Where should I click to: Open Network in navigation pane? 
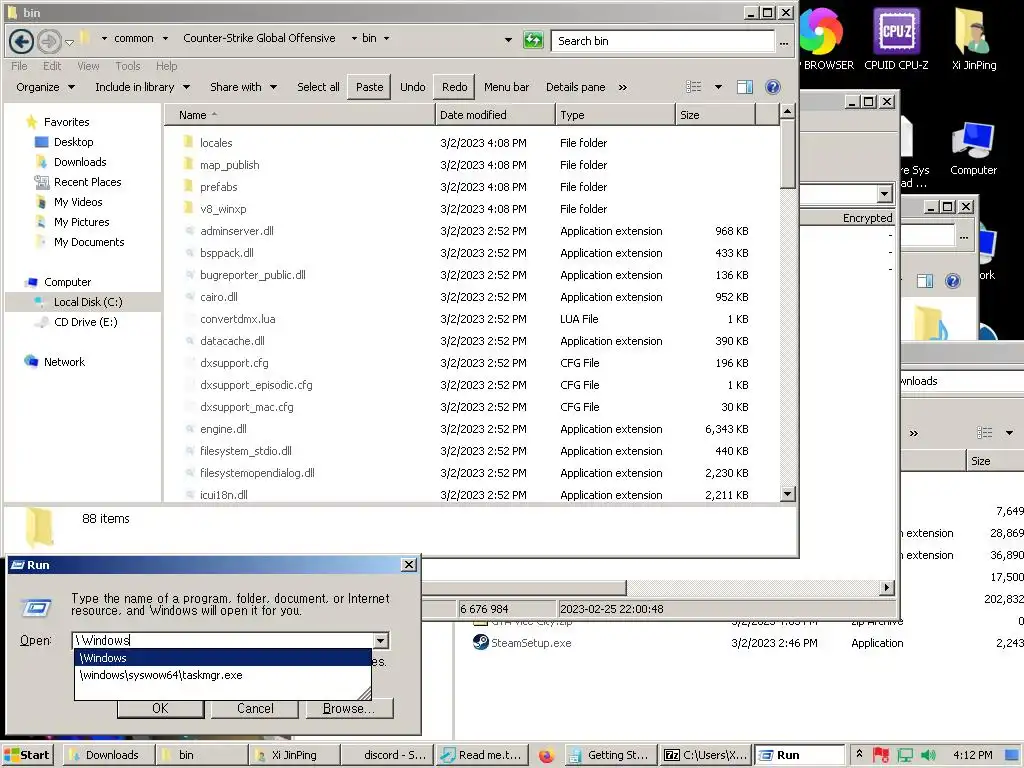tap(64, 362)
